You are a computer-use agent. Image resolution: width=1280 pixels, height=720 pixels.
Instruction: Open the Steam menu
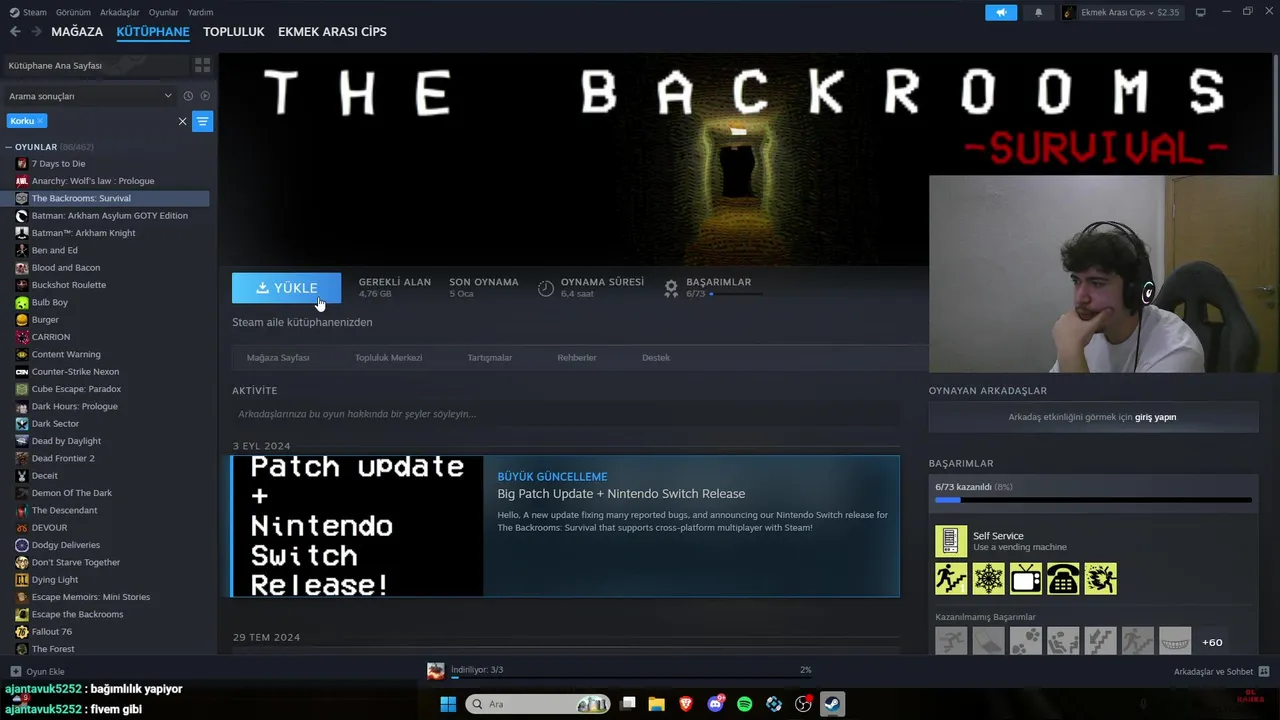[x=28, y=12]
